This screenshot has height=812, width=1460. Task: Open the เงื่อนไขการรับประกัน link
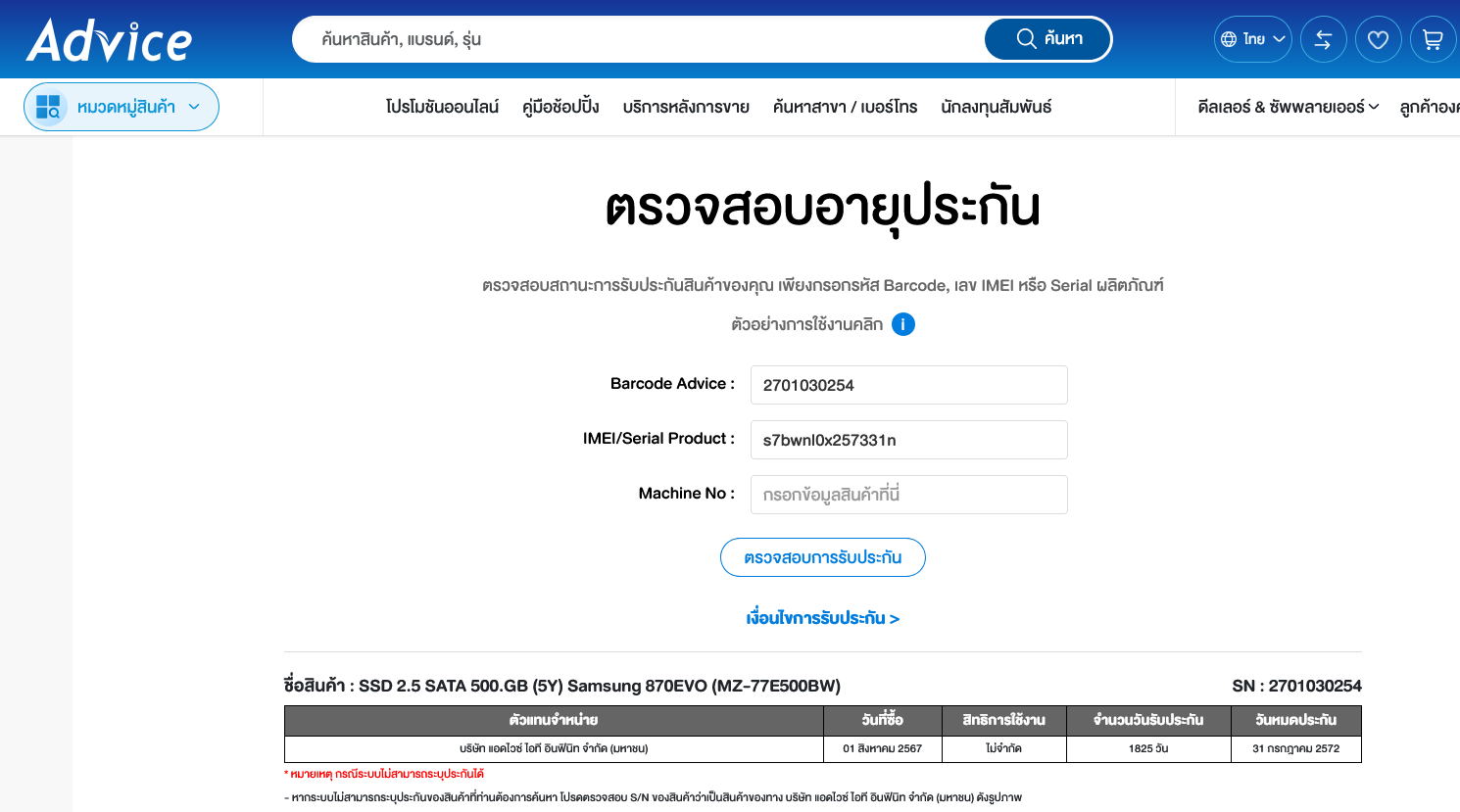click(x=822, y=618)
